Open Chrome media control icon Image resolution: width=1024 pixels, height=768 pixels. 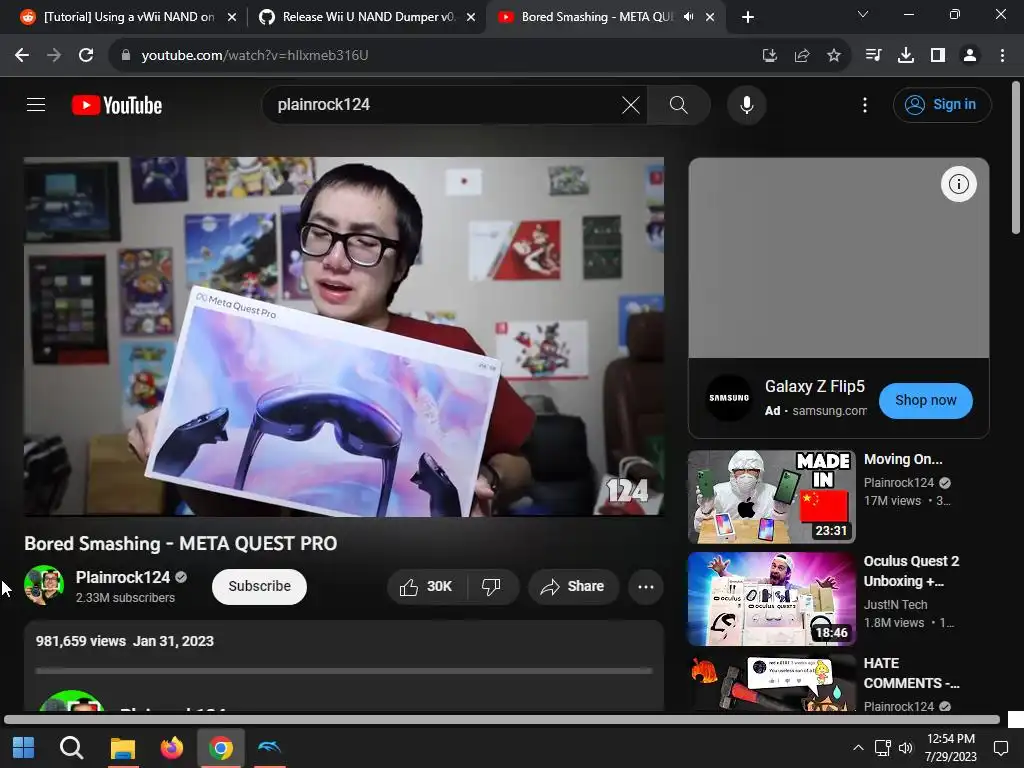coord(873,56)
